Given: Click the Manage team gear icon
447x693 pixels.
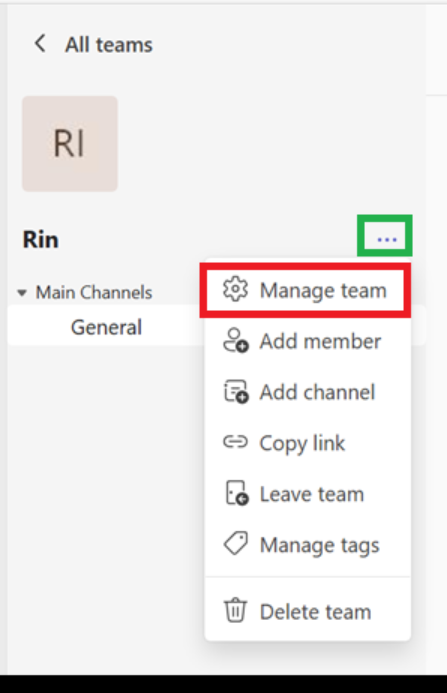Looking at the screenshot, I should coord(236,289).
